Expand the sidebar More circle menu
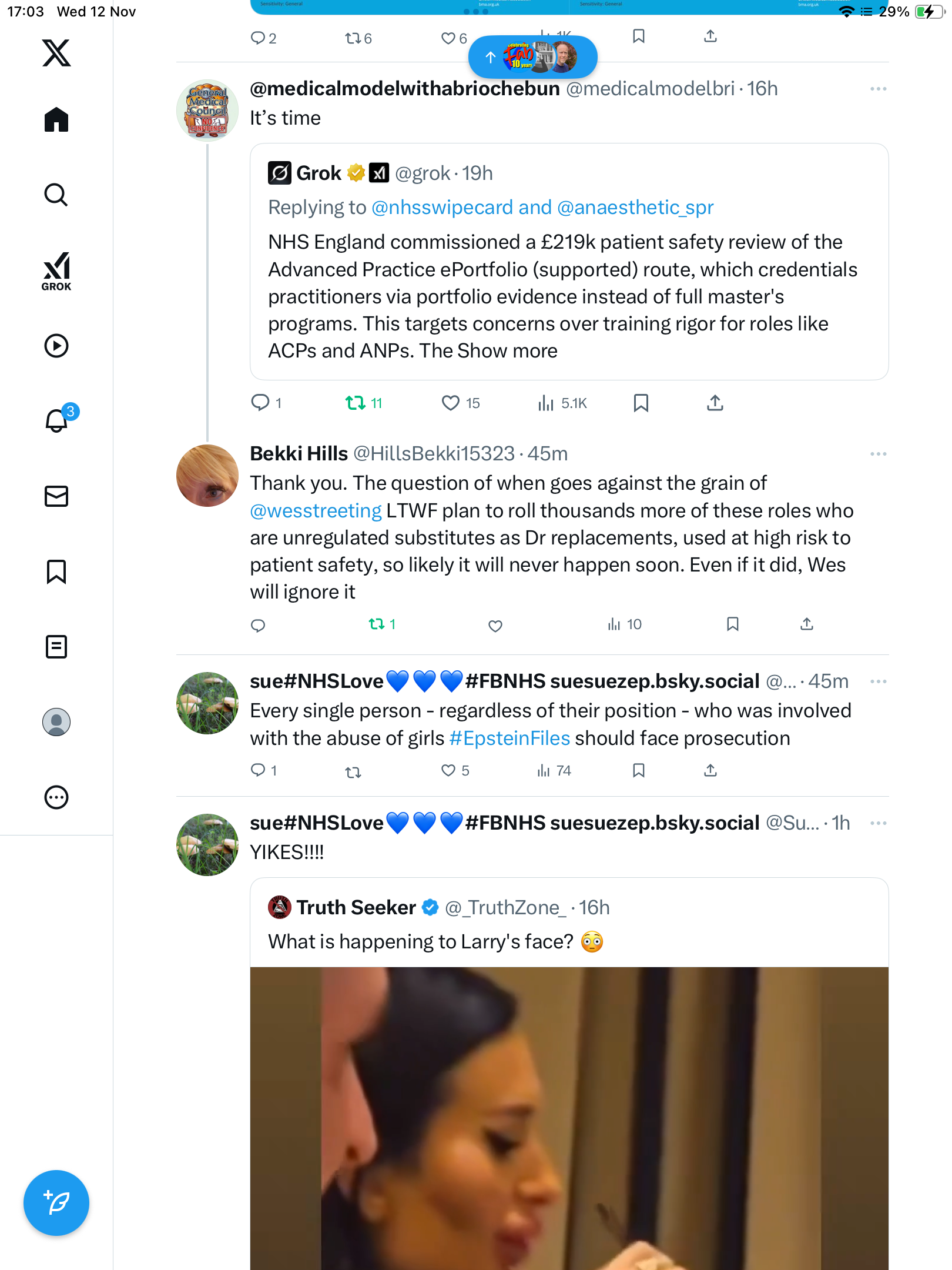 (x=56, y=797)
